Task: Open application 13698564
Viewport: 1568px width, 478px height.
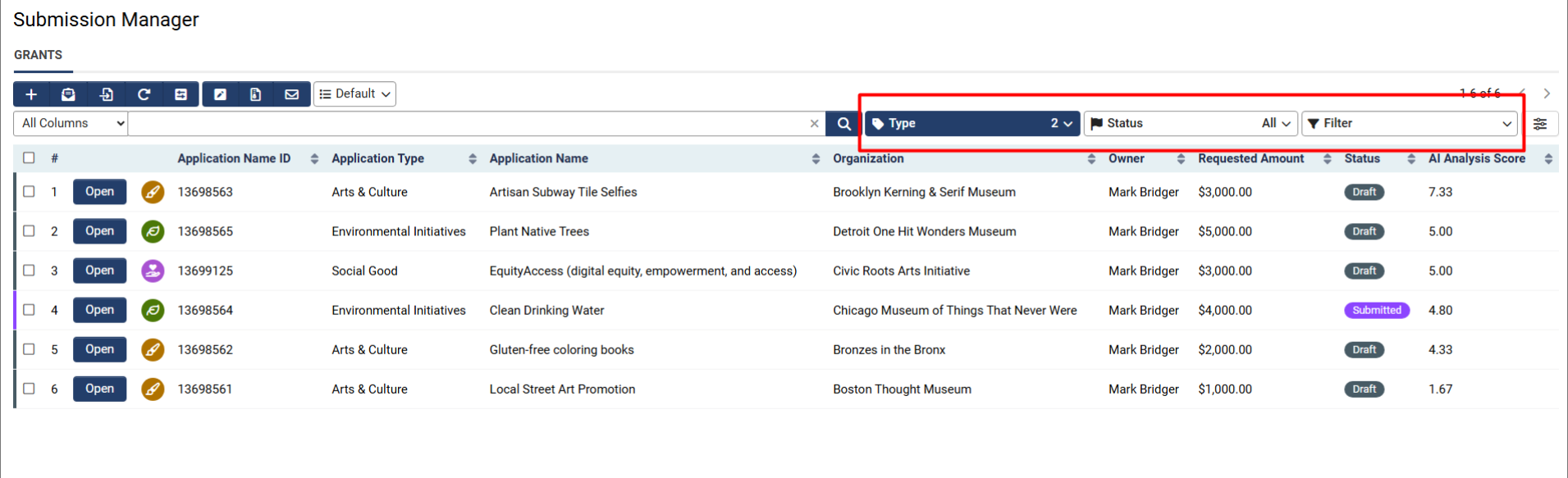Action: coord(99,310)
